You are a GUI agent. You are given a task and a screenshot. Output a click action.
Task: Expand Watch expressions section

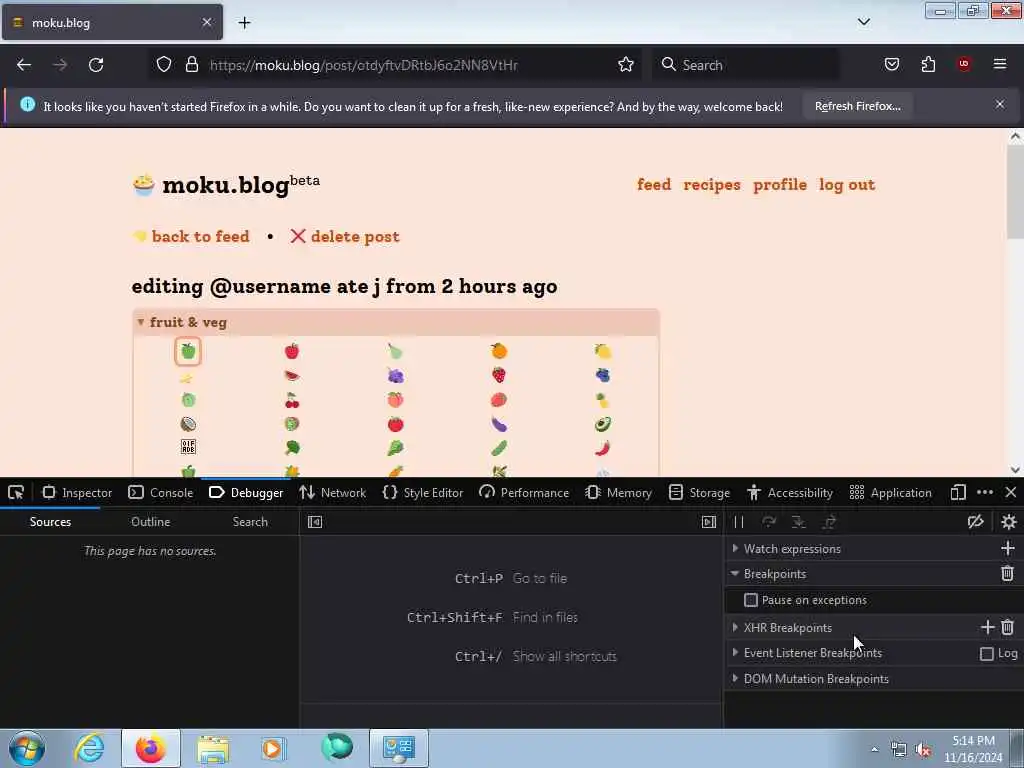[735, 549]
